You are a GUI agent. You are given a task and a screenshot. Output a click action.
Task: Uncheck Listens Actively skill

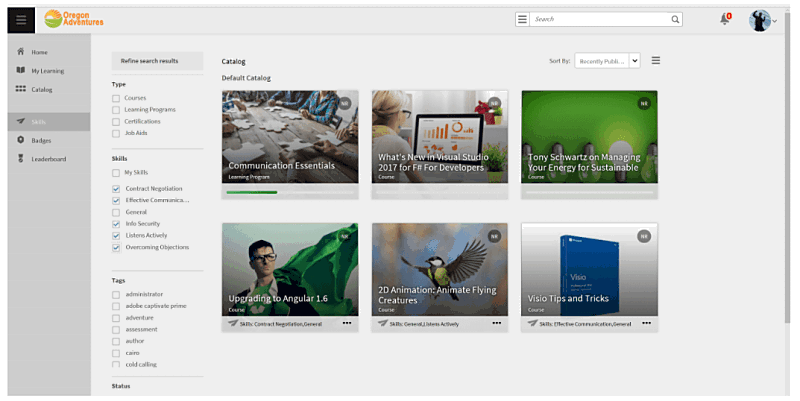coord(116,236)
